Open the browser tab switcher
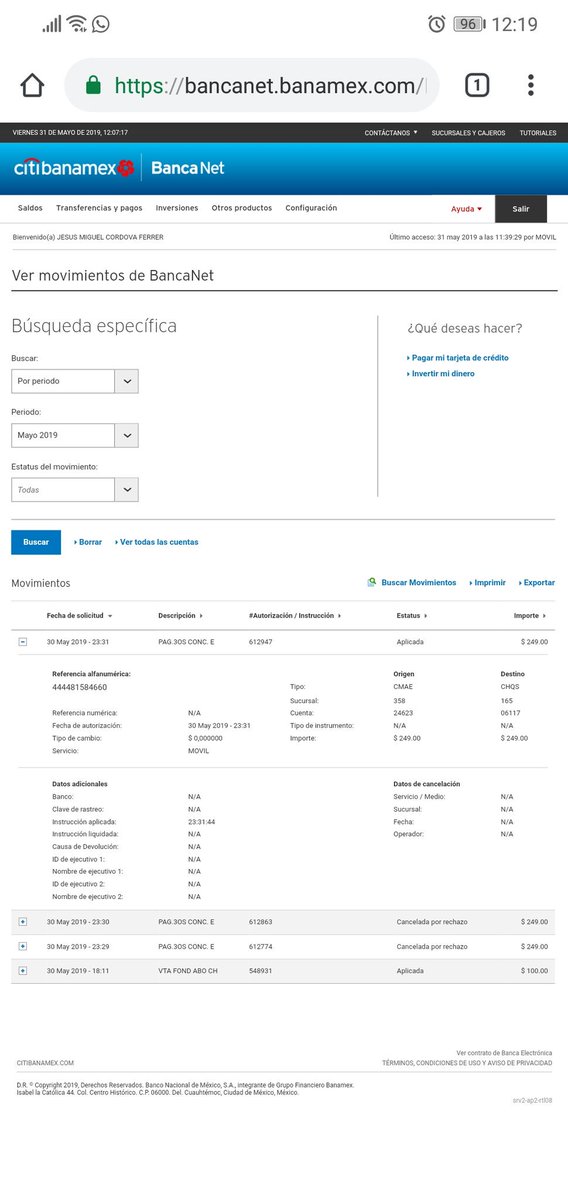The image size is (568, 1200). [477, 85]
